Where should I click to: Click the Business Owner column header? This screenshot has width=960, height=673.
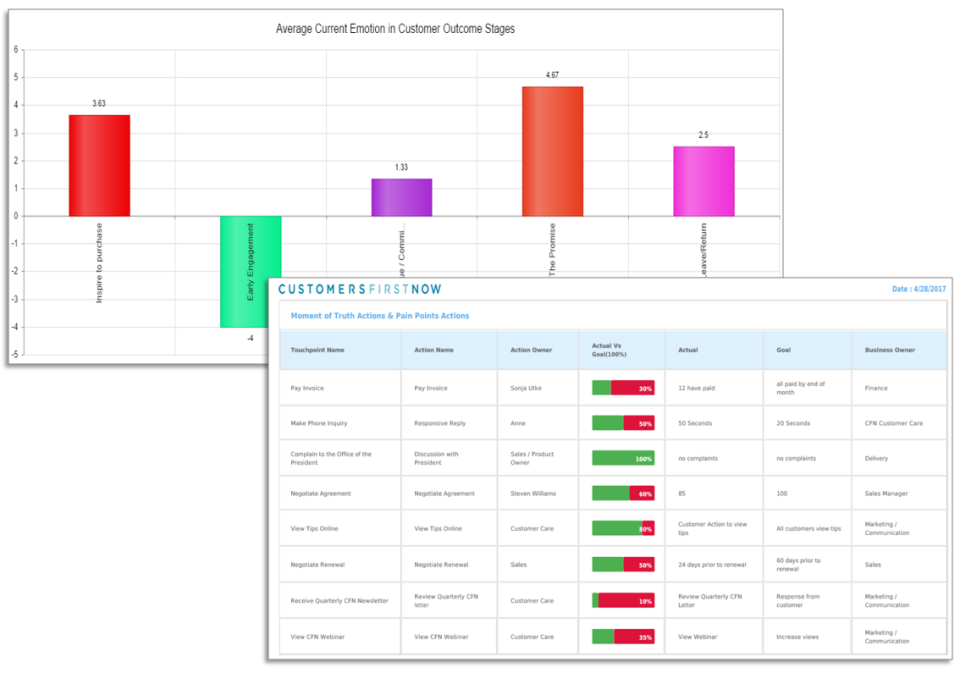[x=890, y=348]
